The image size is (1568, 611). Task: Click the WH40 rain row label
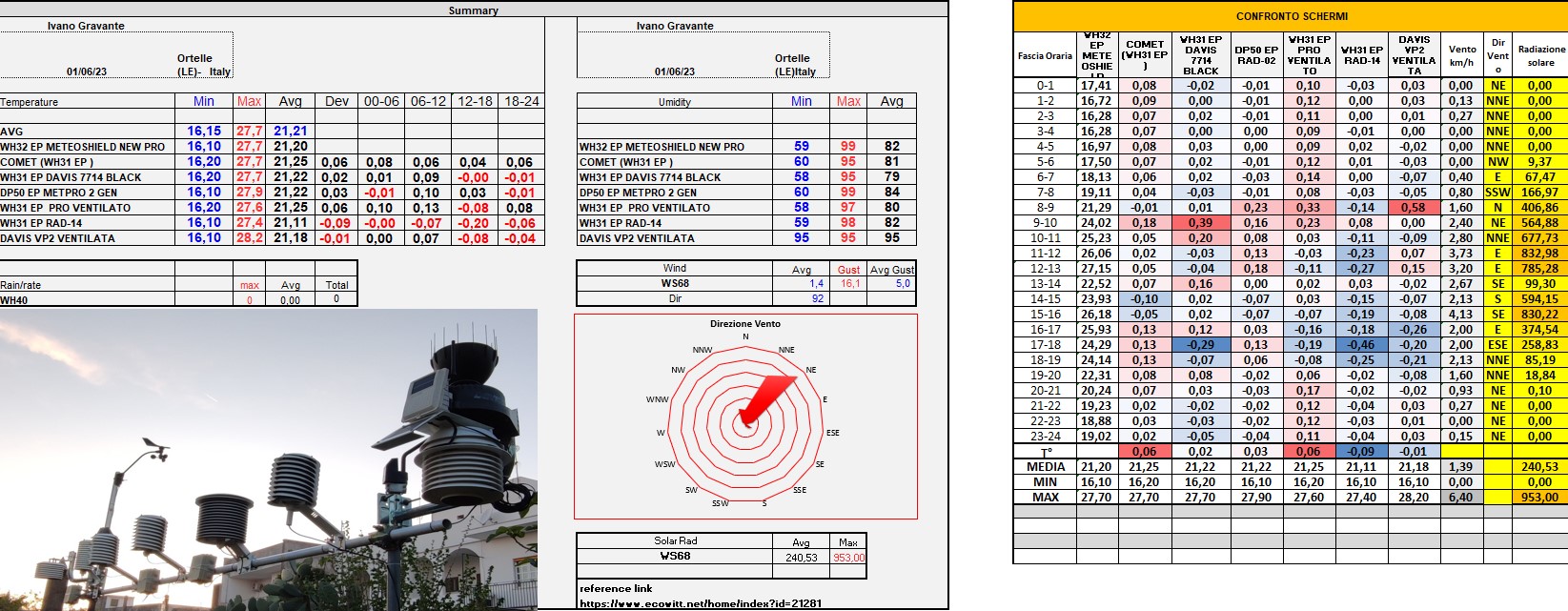(x=14, y=300)
